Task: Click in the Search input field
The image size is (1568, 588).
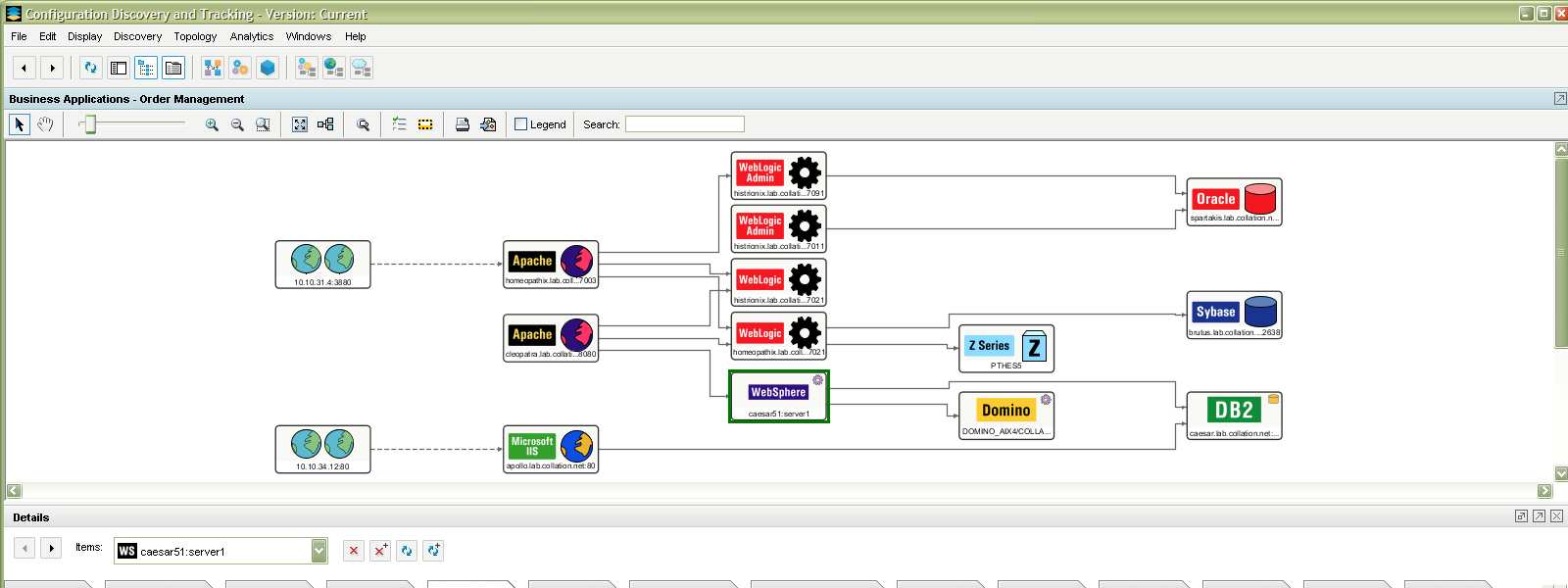Action: (x=685, y=124)
